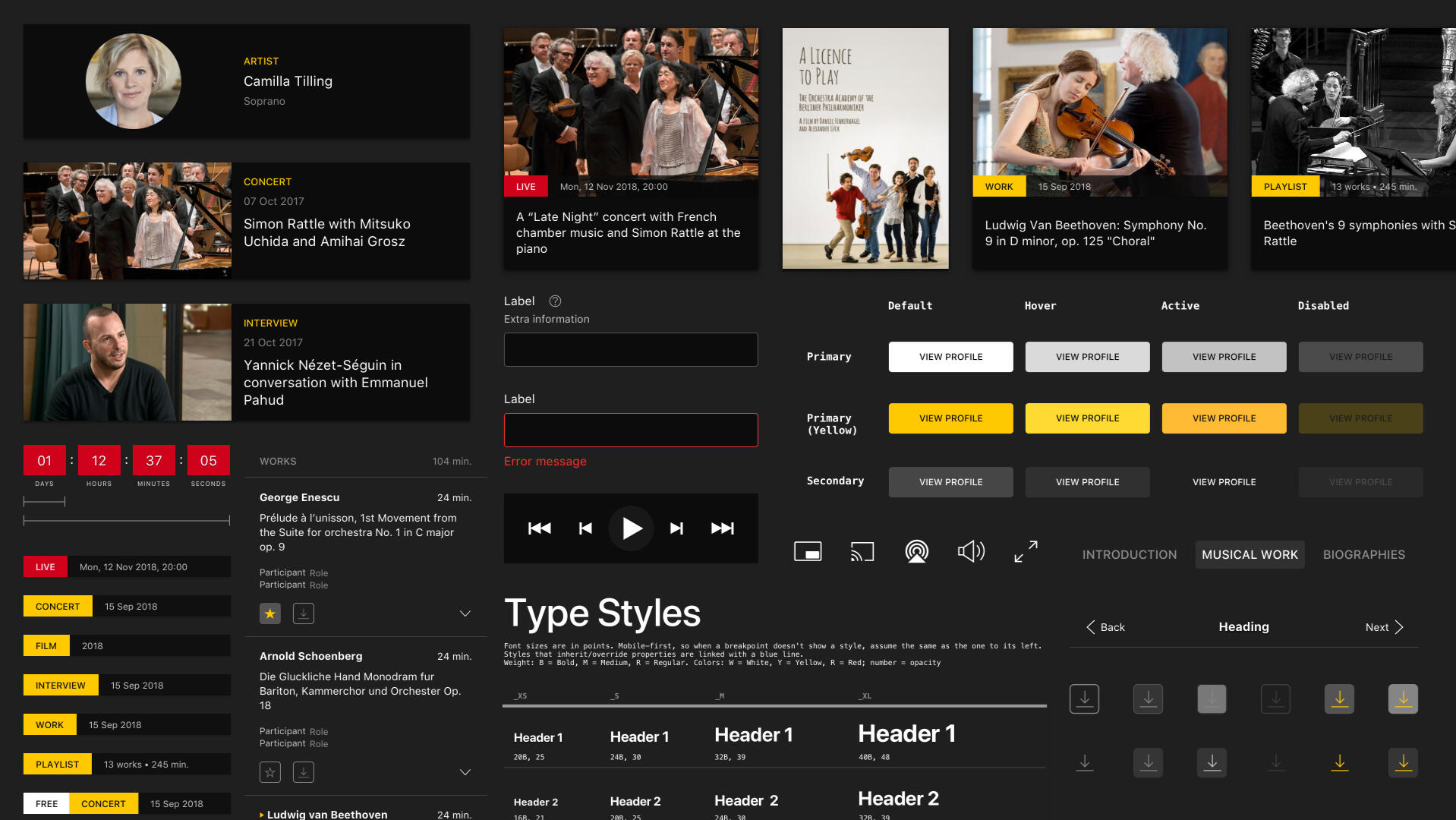Go to the Next page link

(1384, 627)
